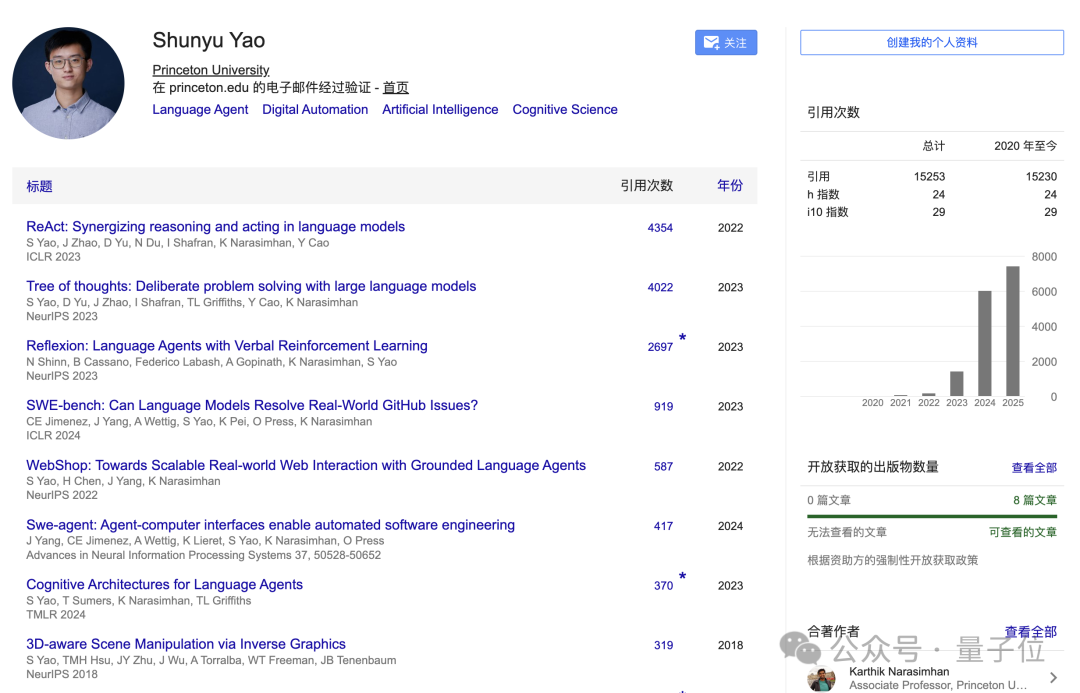This screenshot has width=1080, height=693.
Task: Click the 2025 bar in citation chart
Action: pyautogui.click(x=1013, y=330)
